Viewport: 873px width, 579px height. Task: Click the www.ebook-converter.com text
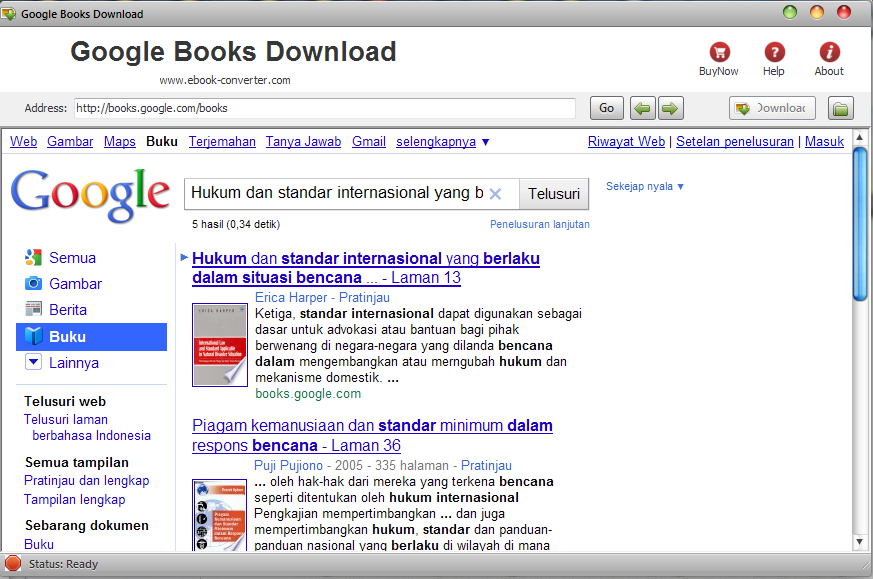[225, 80]
